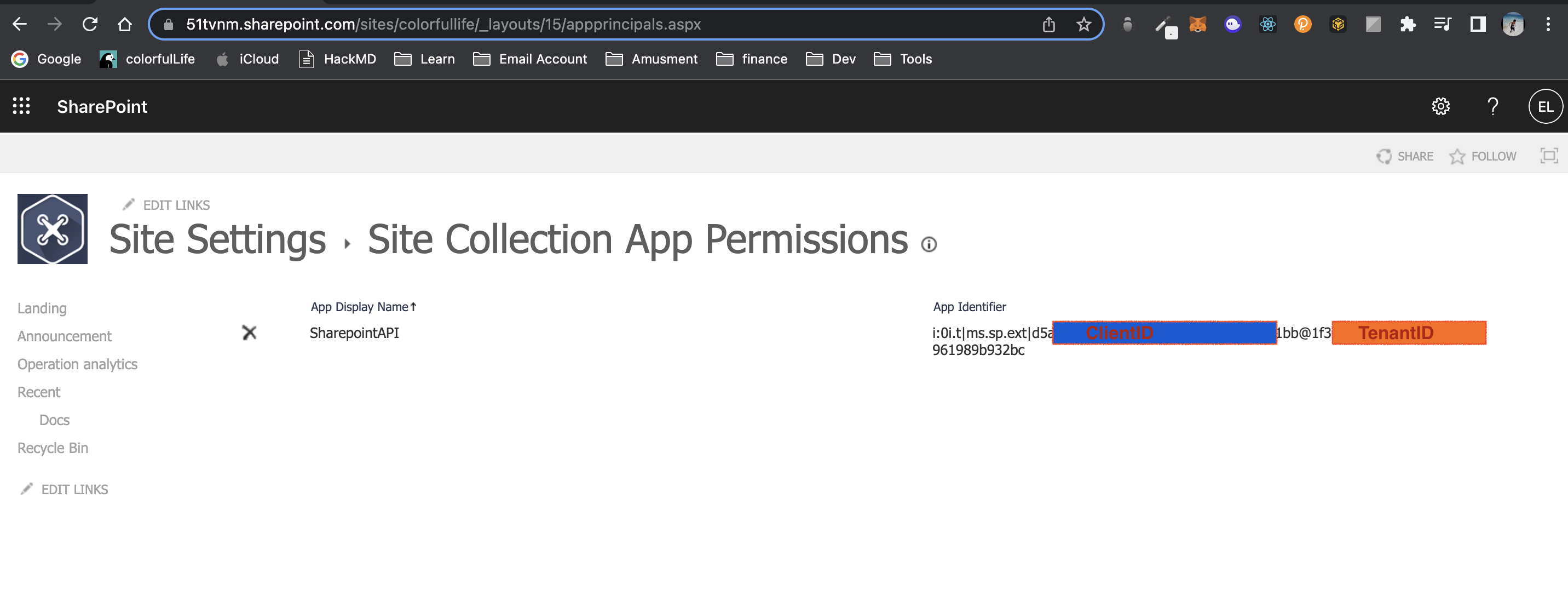Click the site logo image
Viewport: 1568px width, 607px height.
coord(53,229)
